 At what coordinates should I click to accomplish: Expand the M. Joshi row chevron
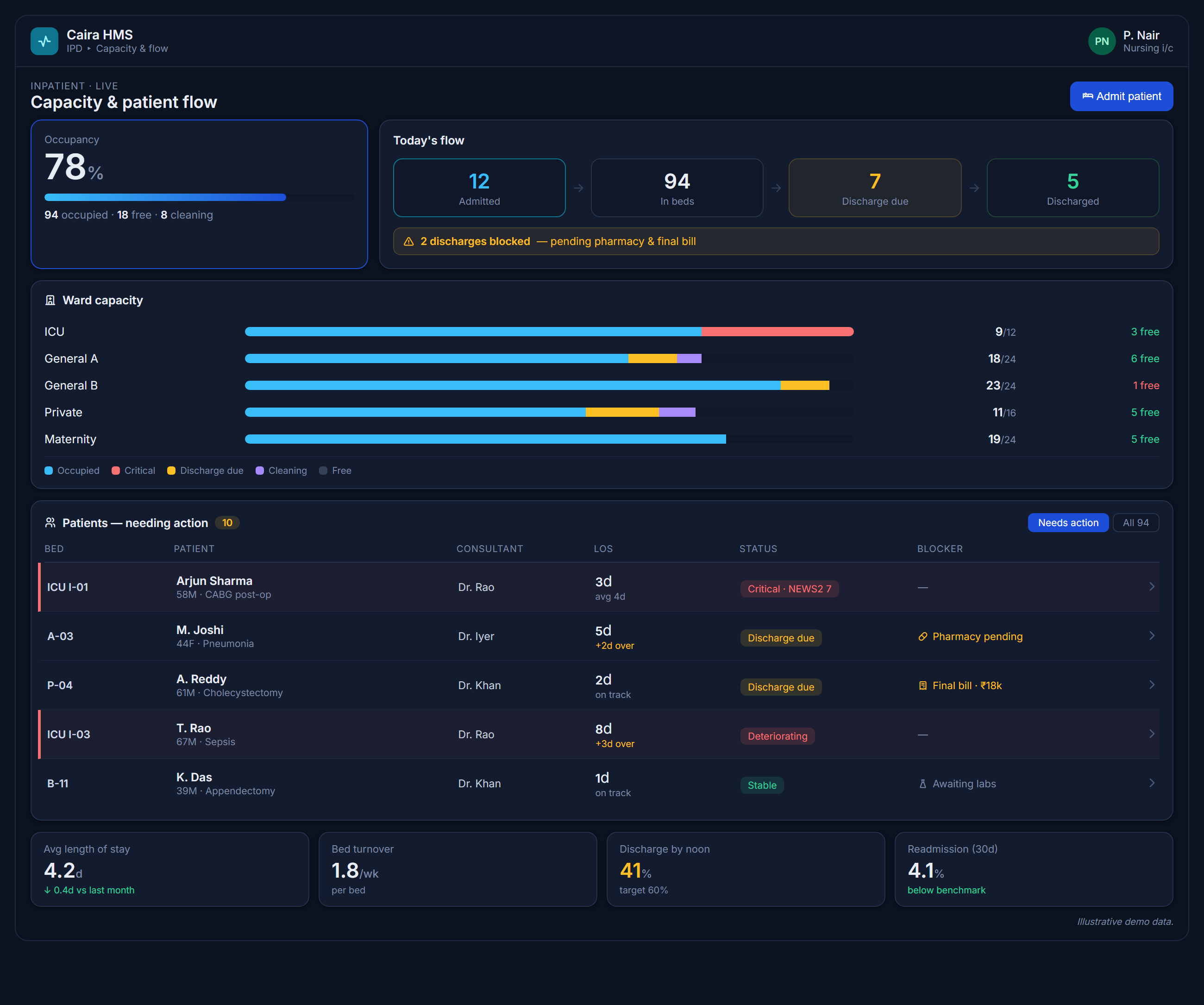1152,636
